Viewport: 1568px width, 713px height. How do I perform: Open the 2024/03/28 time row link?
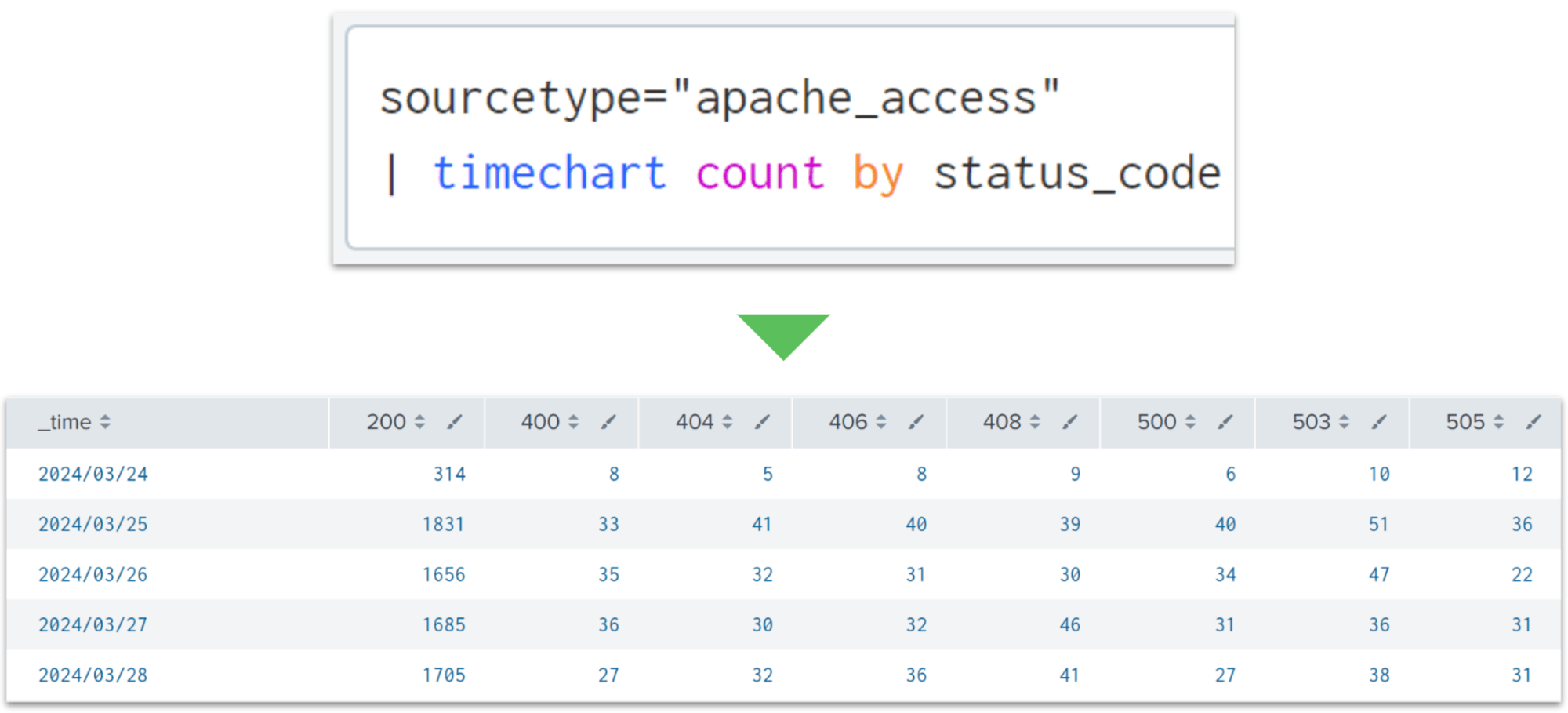[93, 675]
